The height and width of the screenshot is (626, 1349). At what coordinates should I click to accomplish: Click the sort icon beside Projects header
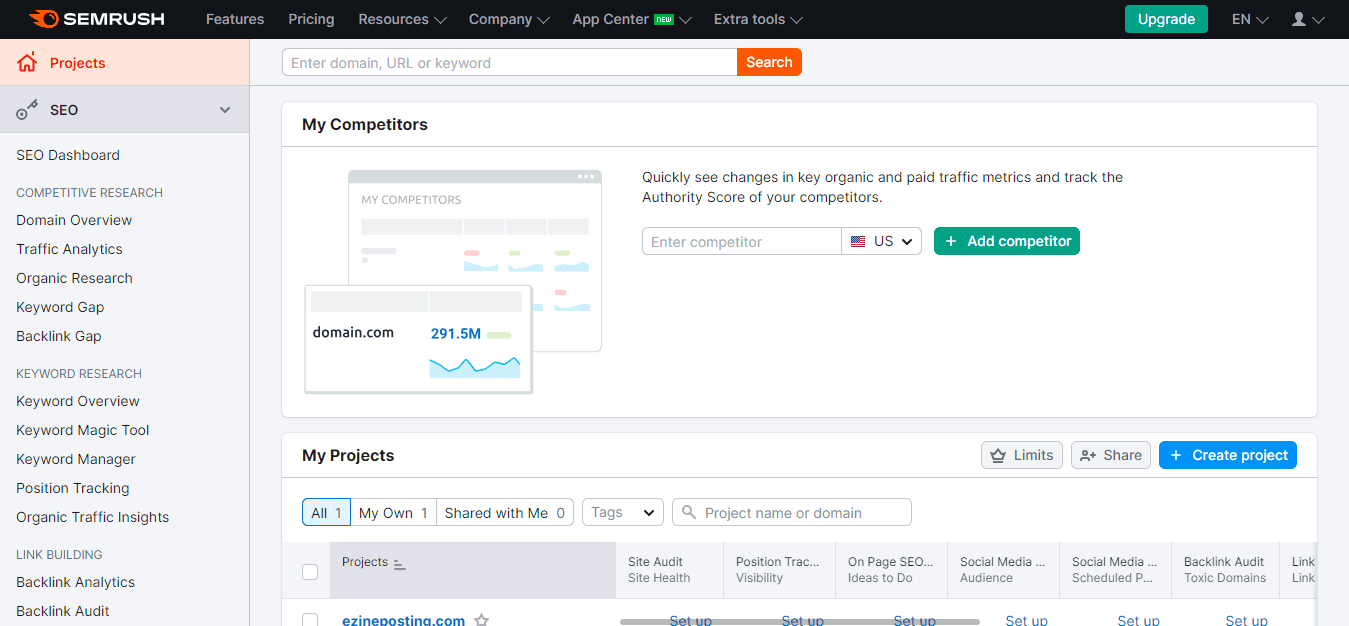tap(400, 564)
